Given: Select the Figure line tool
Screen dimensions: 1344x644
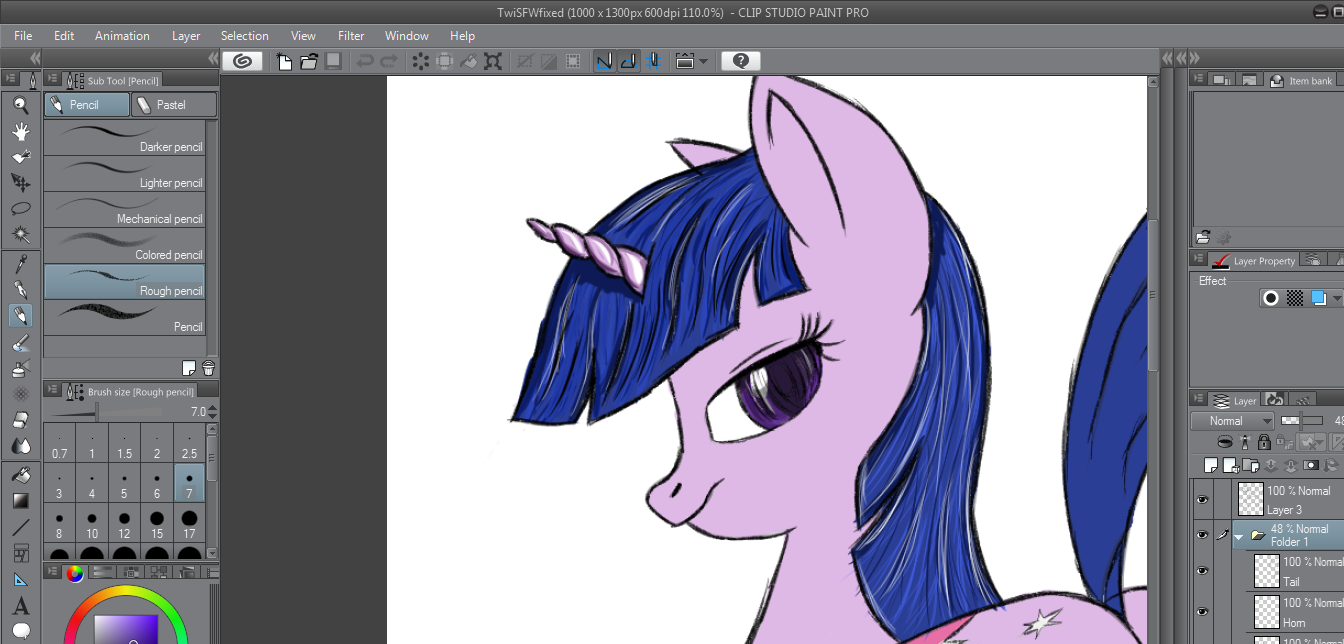Looking at the screenshot, I should 21,527.
